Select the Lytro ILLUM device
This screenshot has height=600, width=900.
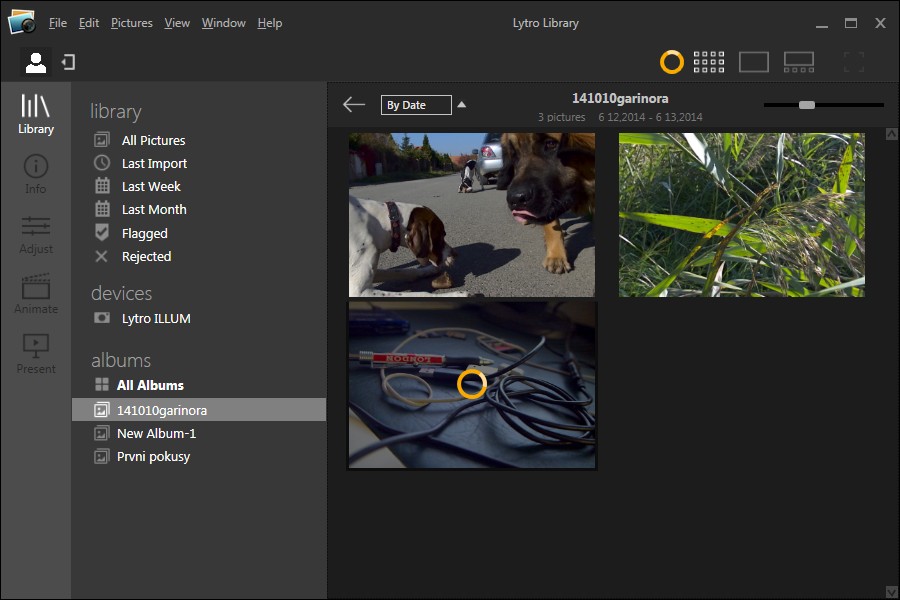click(x=155, y=318)
